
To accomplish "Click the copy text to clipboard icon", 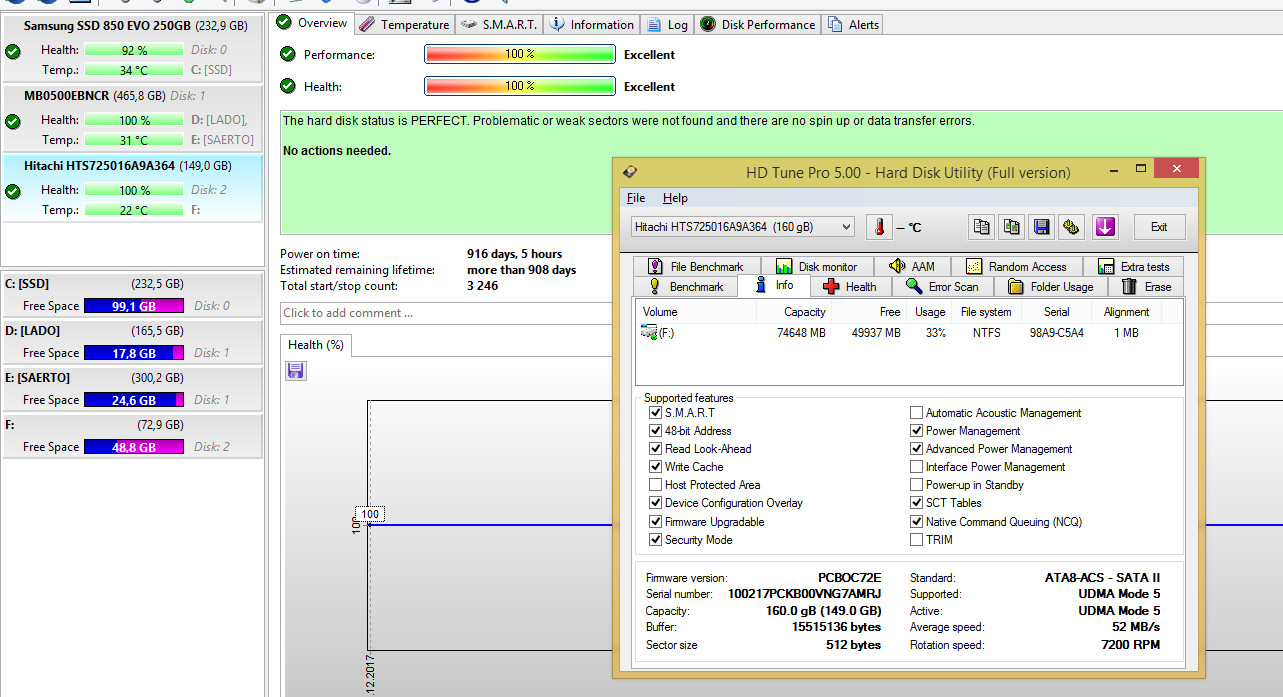I will point(982,227).
